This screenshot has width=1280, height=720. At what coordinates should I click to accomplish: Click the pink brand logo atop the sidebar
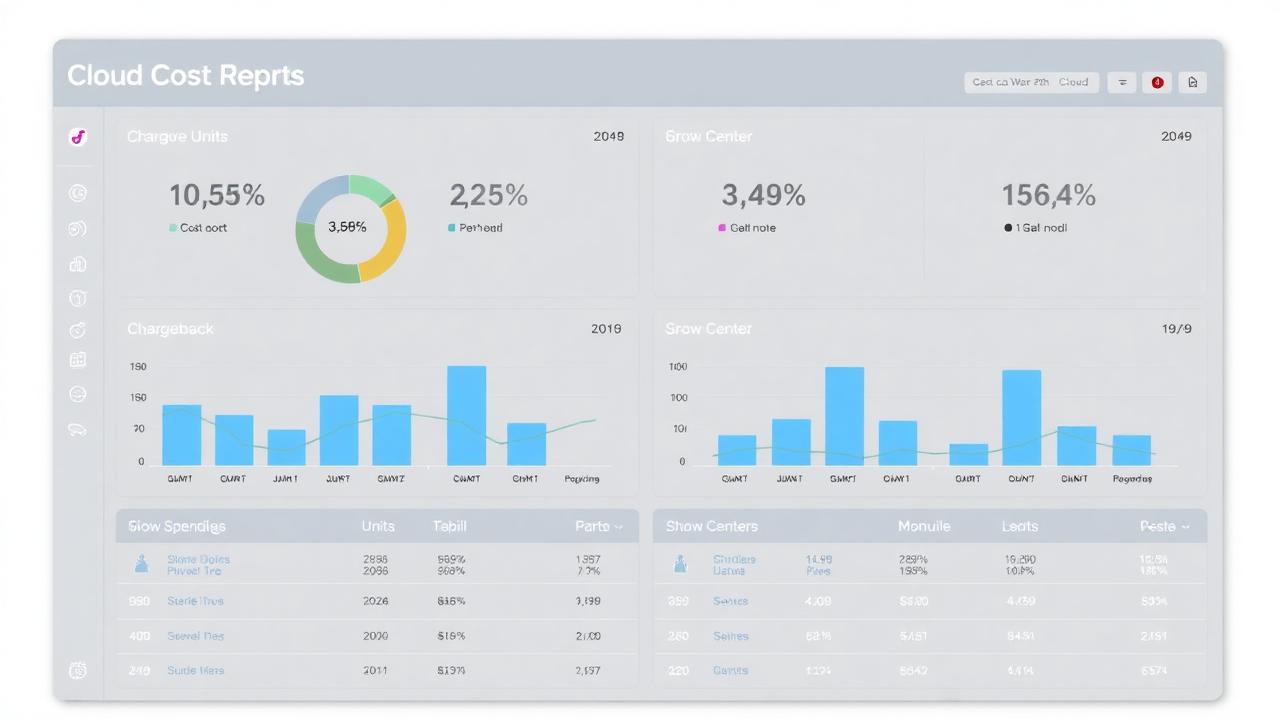point(78,137)
